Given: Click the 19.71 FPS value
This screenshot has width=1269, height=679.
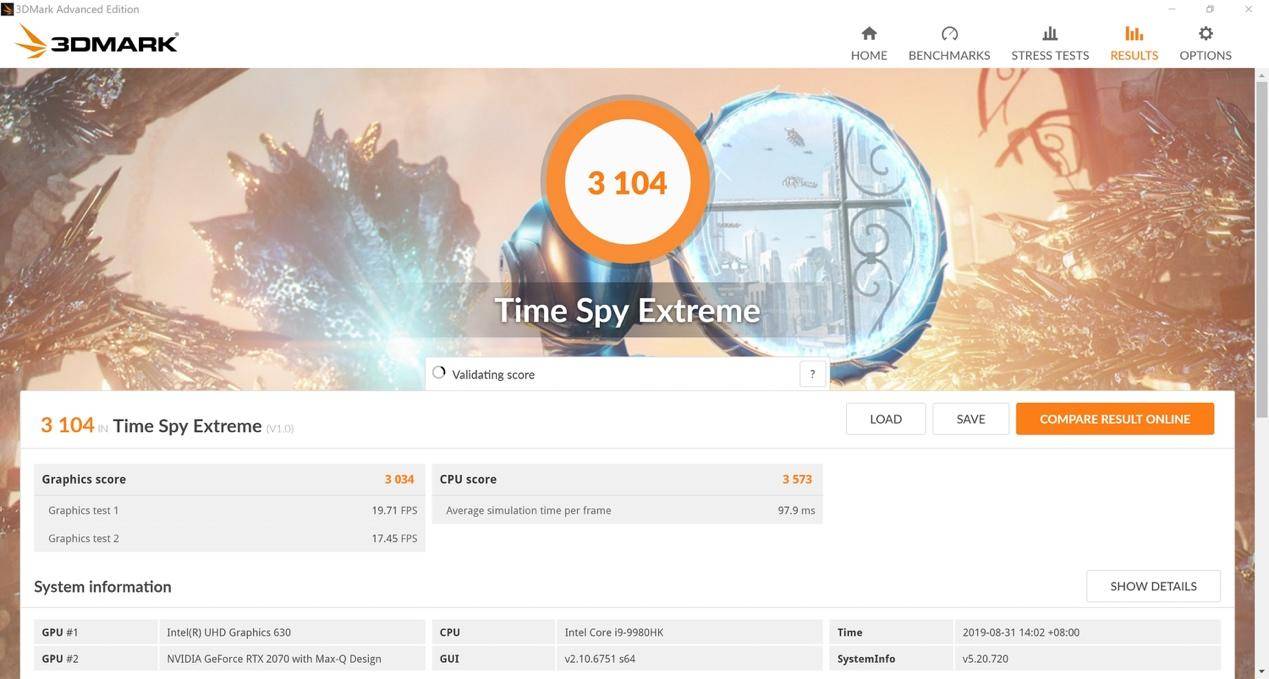Looking at the screenshot, I should [394, 510].
